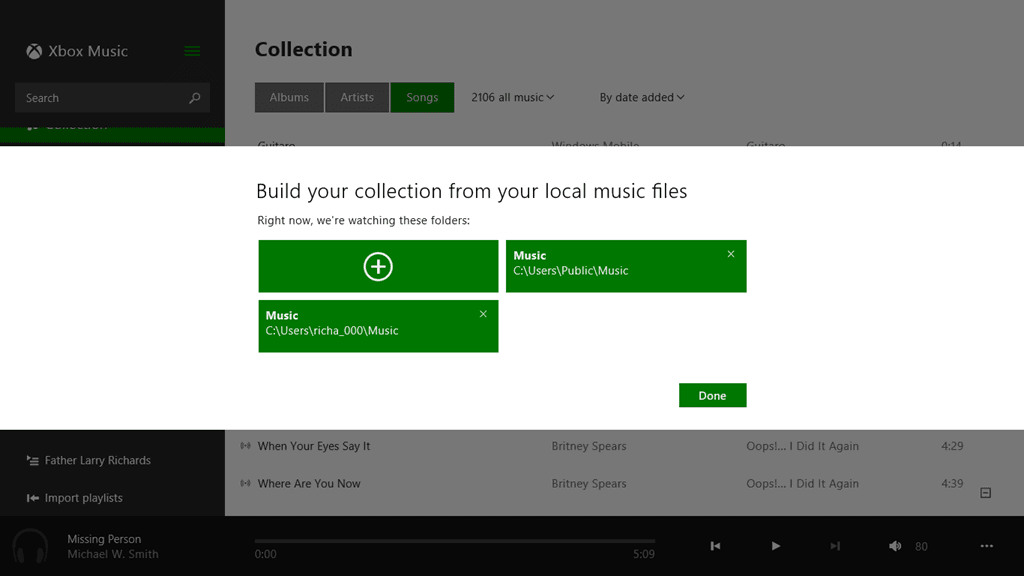This screenshot has height=576, width=1024.
Task: Click inside the Search input field
Action: [x=100, y=98]
